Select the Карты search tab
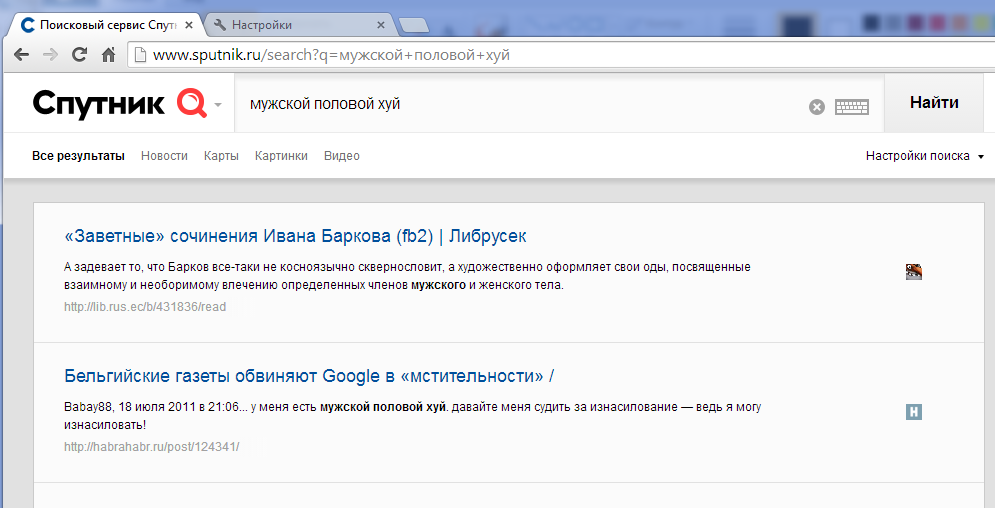The width and height of the screenshot is (995, 508). (x=221, y=156)
